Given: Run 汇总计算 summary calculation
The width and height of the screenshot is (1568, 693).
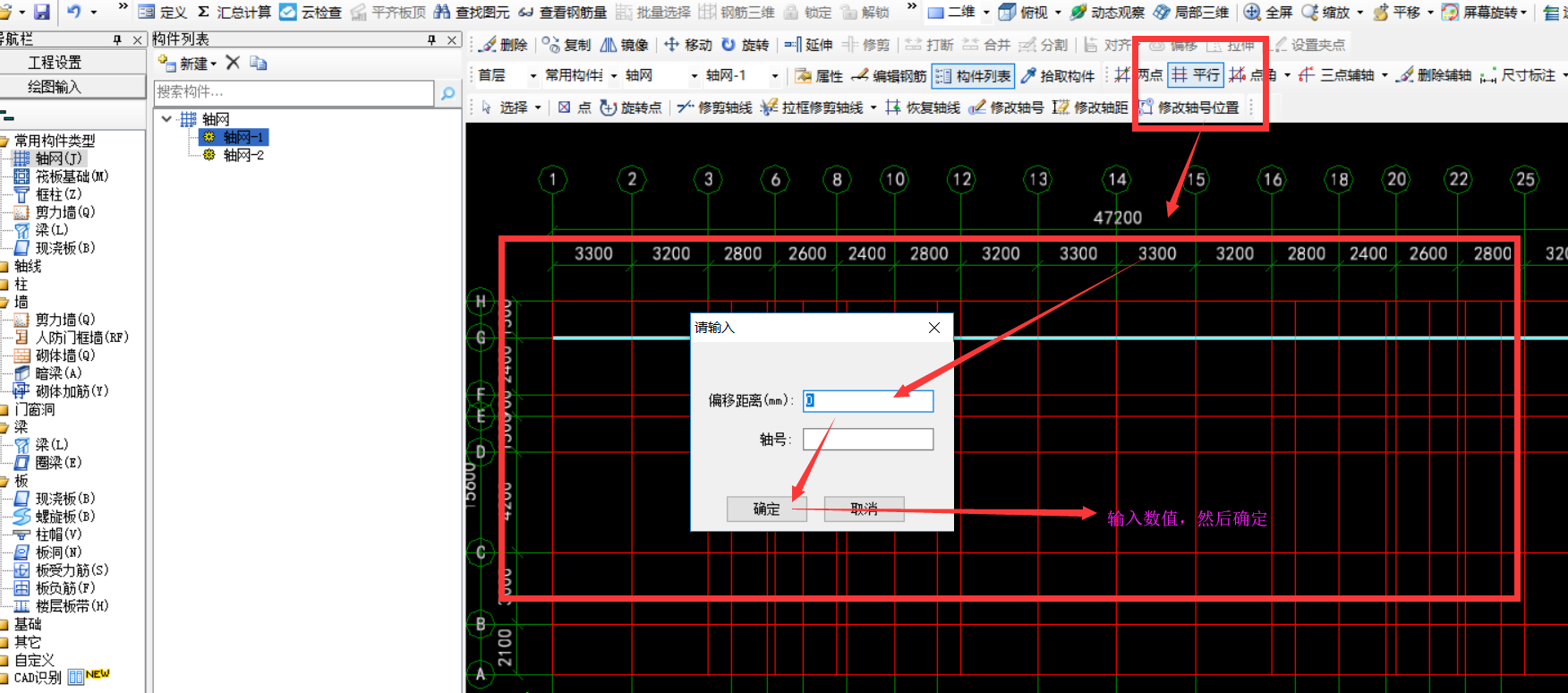Looking at the screenshot, I should pos(234,12).
